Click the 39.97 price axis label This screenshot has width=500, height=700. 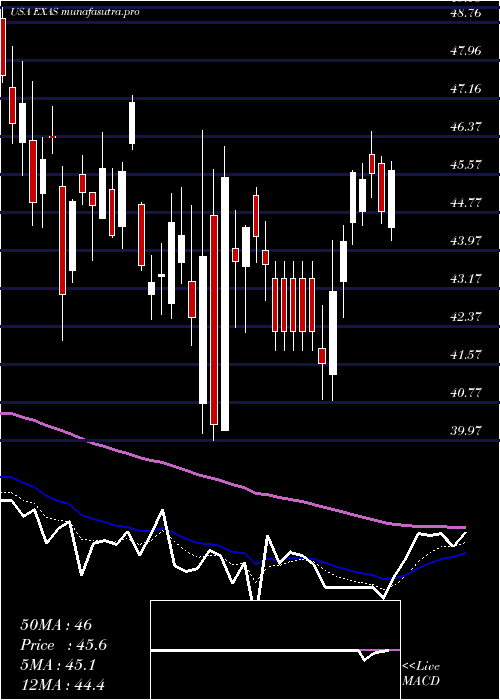pos(467,431)
